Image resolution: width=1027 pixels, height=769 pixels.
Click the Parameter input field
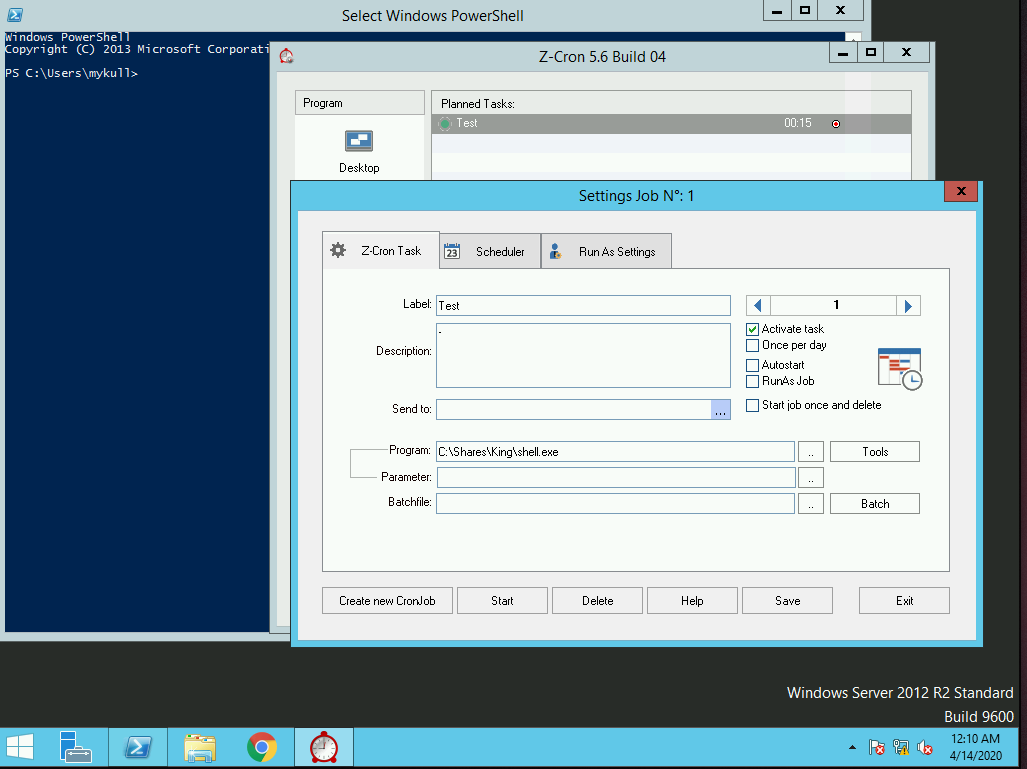pos(616,478)
